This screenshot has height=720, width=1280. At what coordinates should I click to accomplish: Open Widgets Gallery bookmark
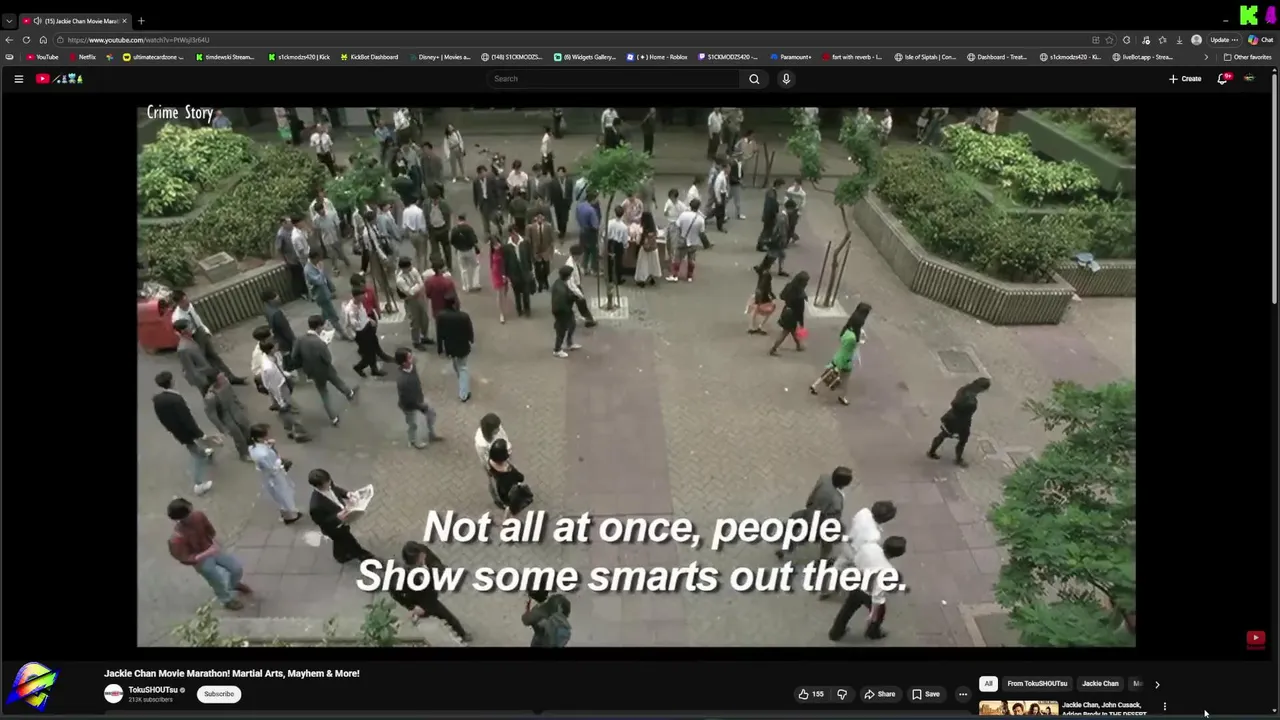(585, 57)
